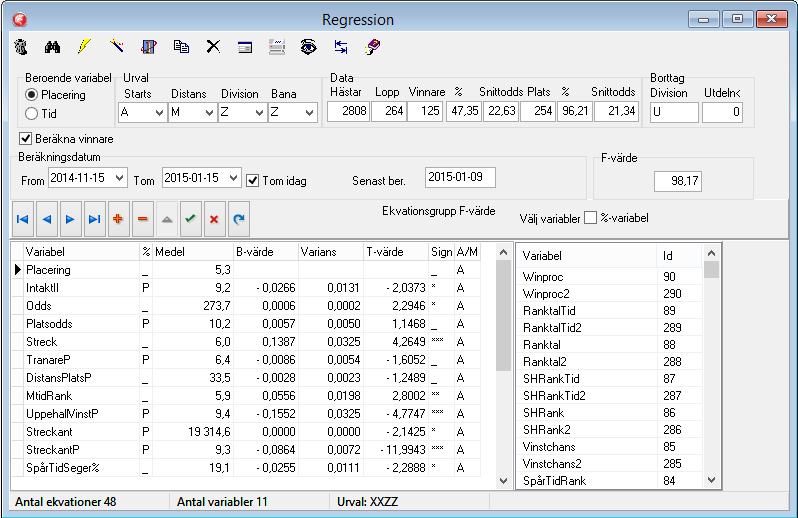Click the Medel column header
Viewport: 798px width, 518px height.
click(x=193, y=252)
